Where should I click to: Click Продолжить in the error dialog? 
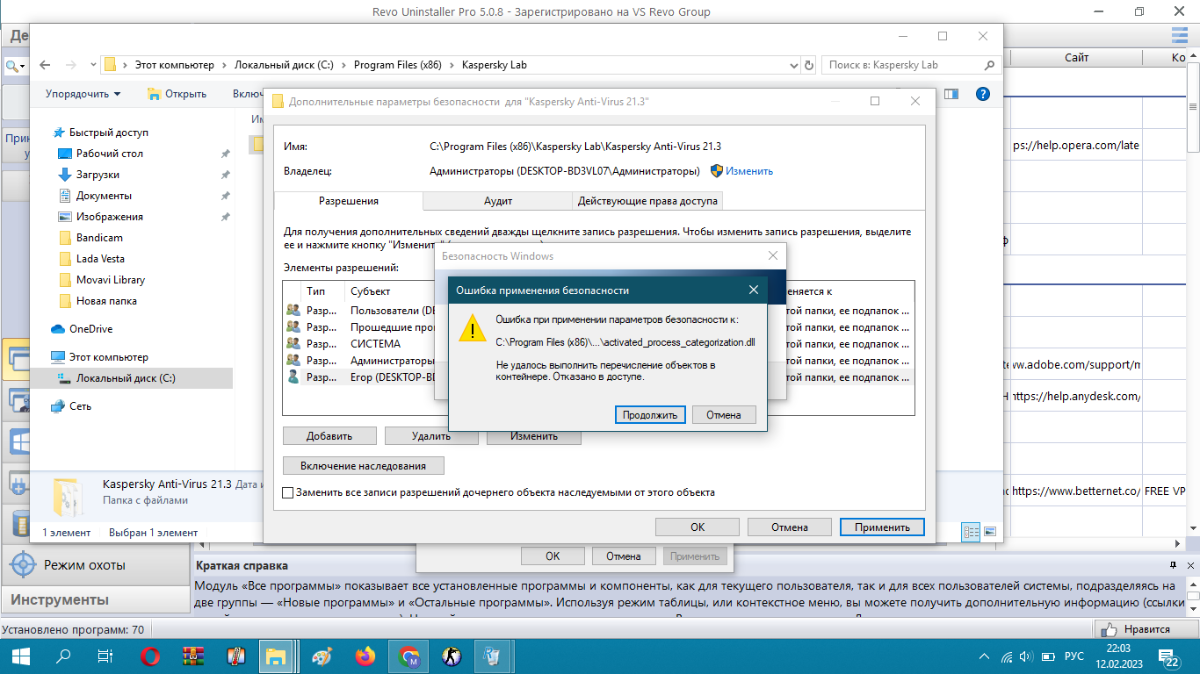(x=650, y=414)
